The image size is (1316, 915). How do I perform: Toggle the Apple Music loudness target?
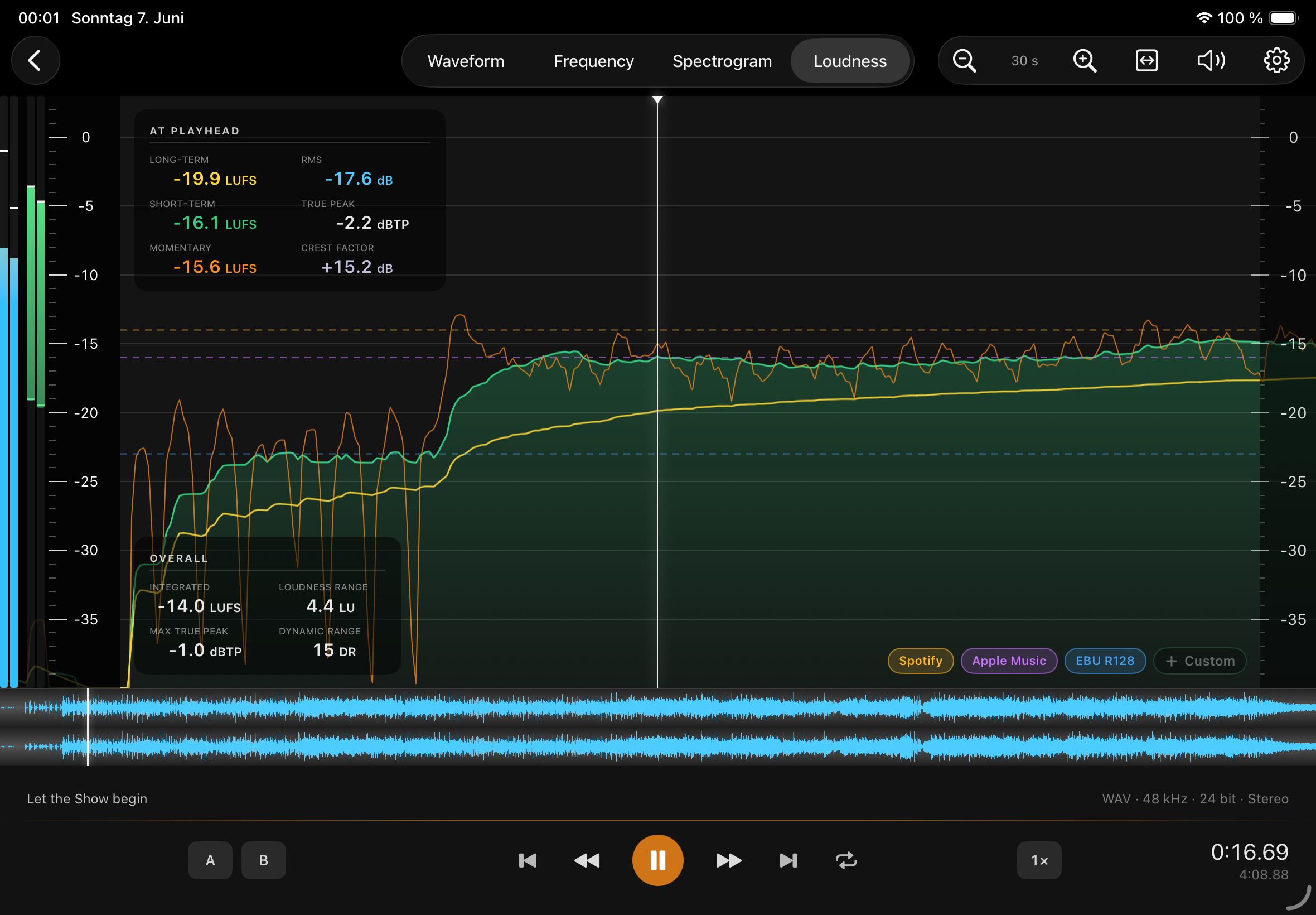click(1009, 661)
